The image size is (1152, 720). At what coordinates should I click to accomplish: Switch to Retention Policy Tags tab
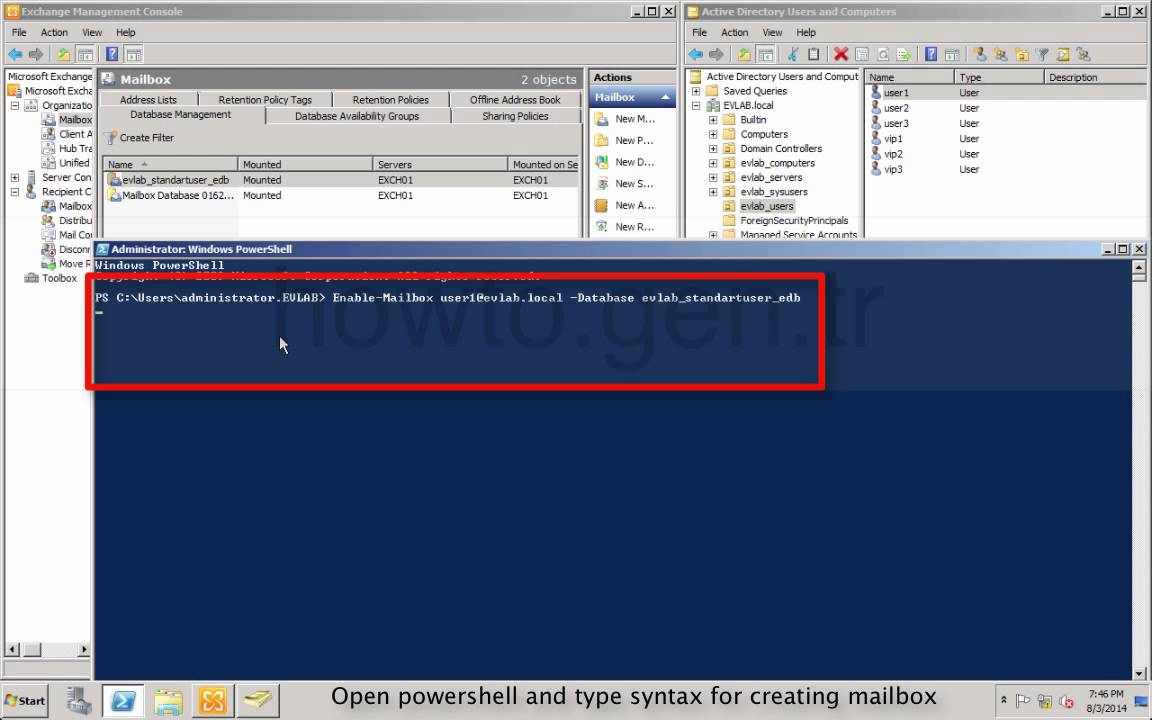[x=265, y=99]
